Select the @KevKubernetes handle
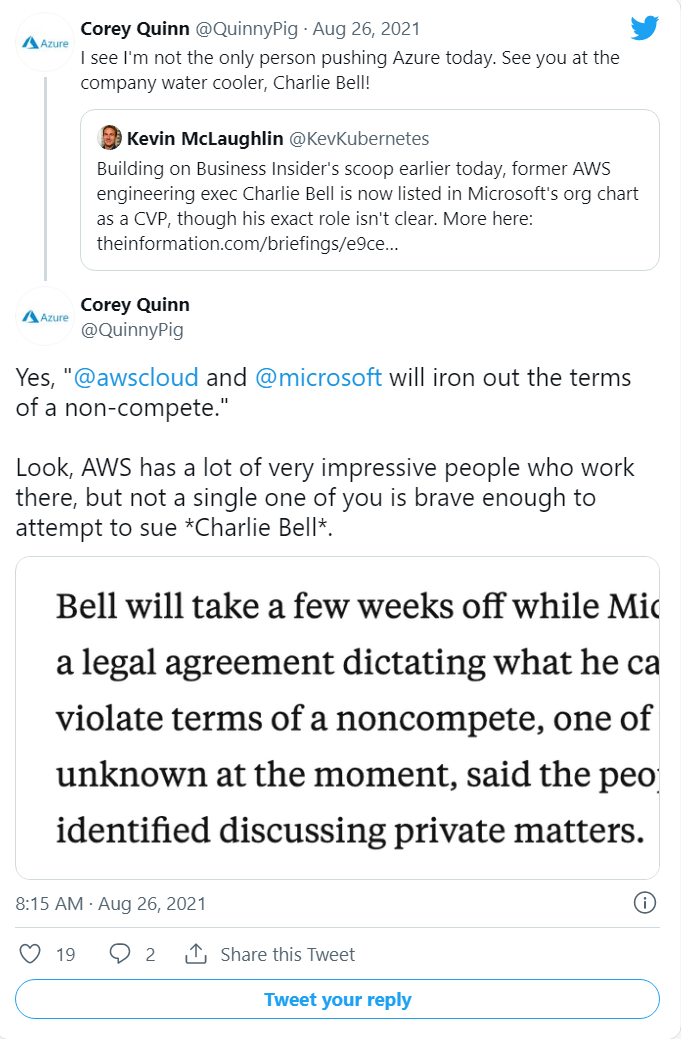Image resolution: width=681 pixels, height=1039 pixels. [x=348, y=139]
